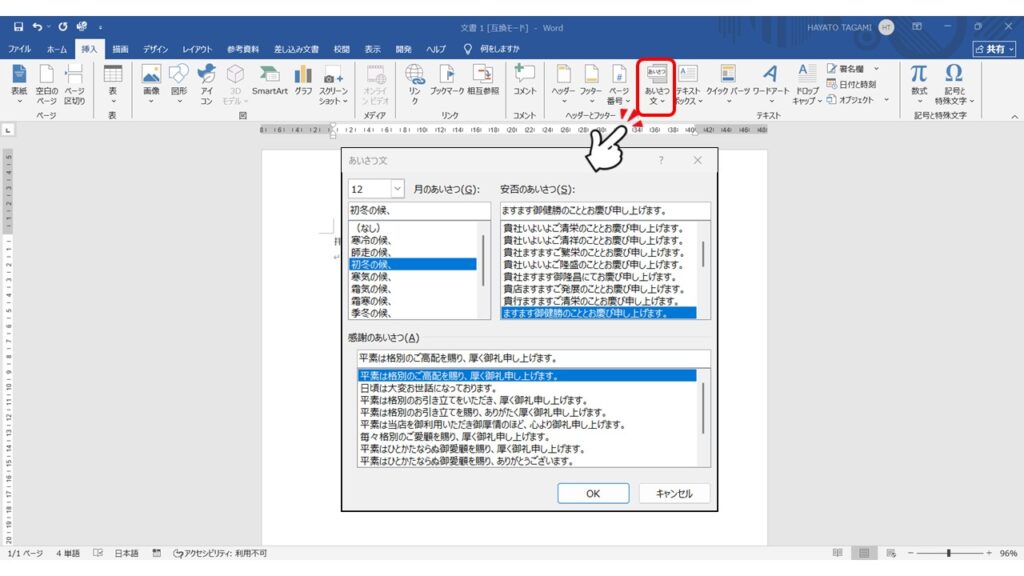Insert a chart with the グラフ icon
Image resolution: width=1024 pixels, height=576 pixels.
tap(303, 78)
